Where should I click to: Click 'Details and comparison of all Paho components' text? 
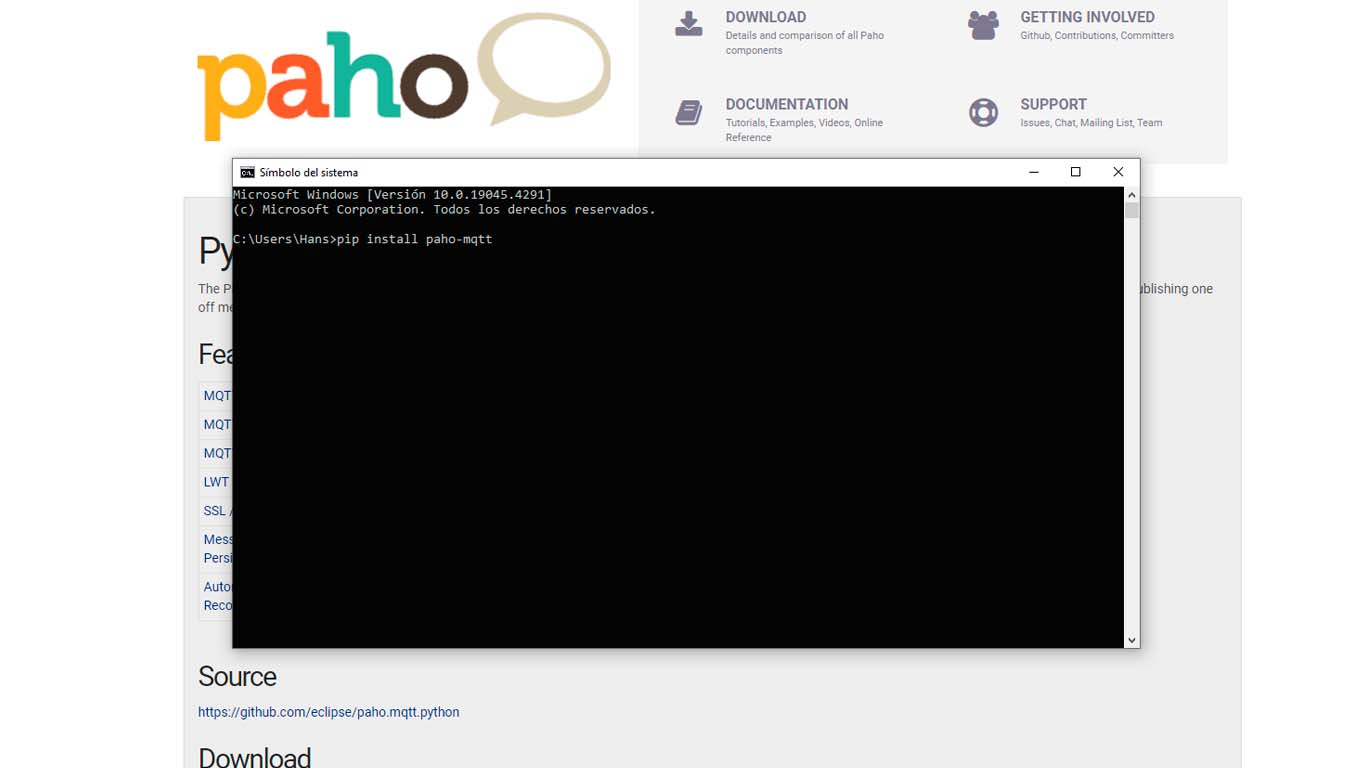tap(805, 43)
